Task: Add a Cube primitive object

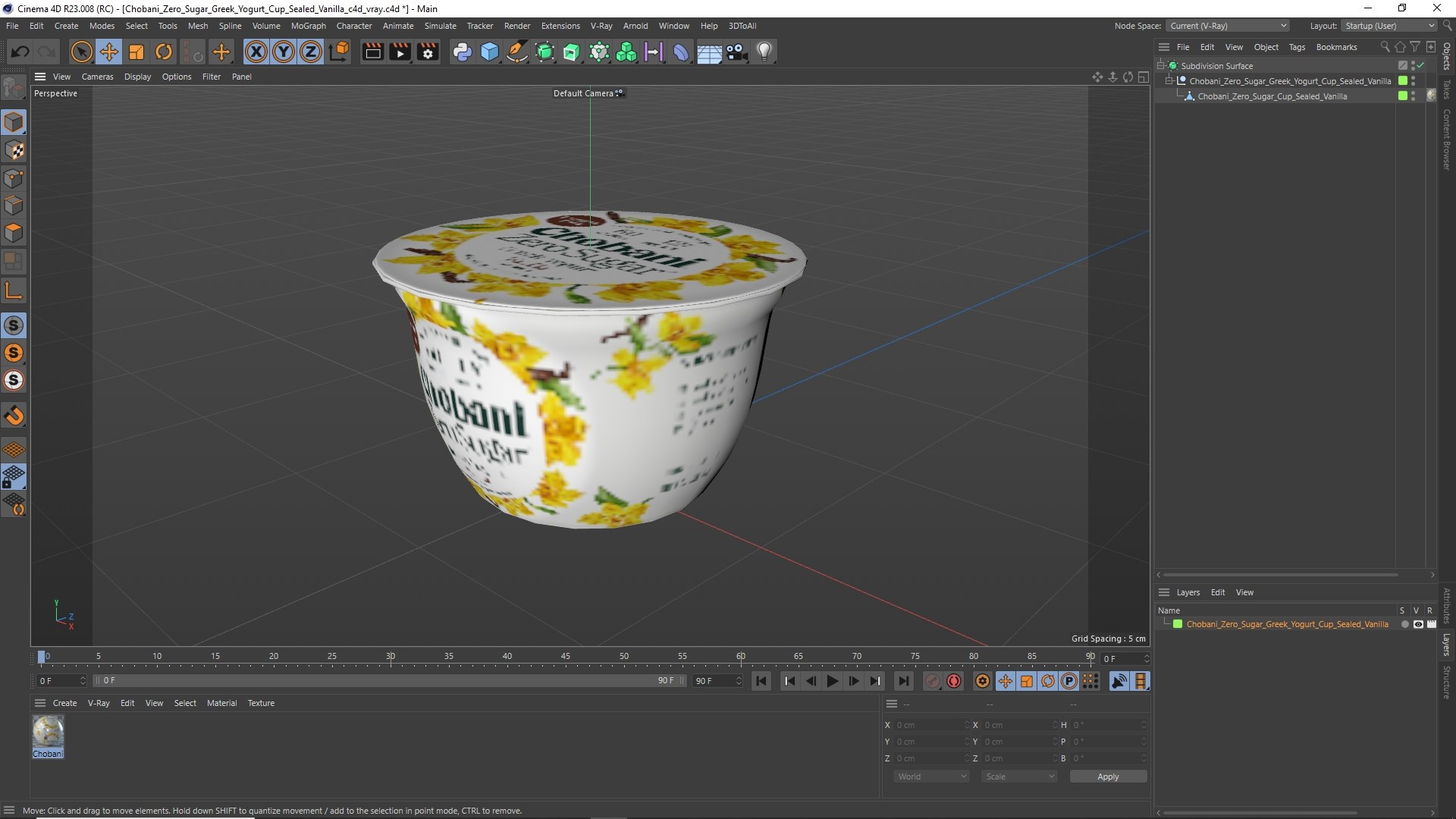Action: tap(490, 52)
